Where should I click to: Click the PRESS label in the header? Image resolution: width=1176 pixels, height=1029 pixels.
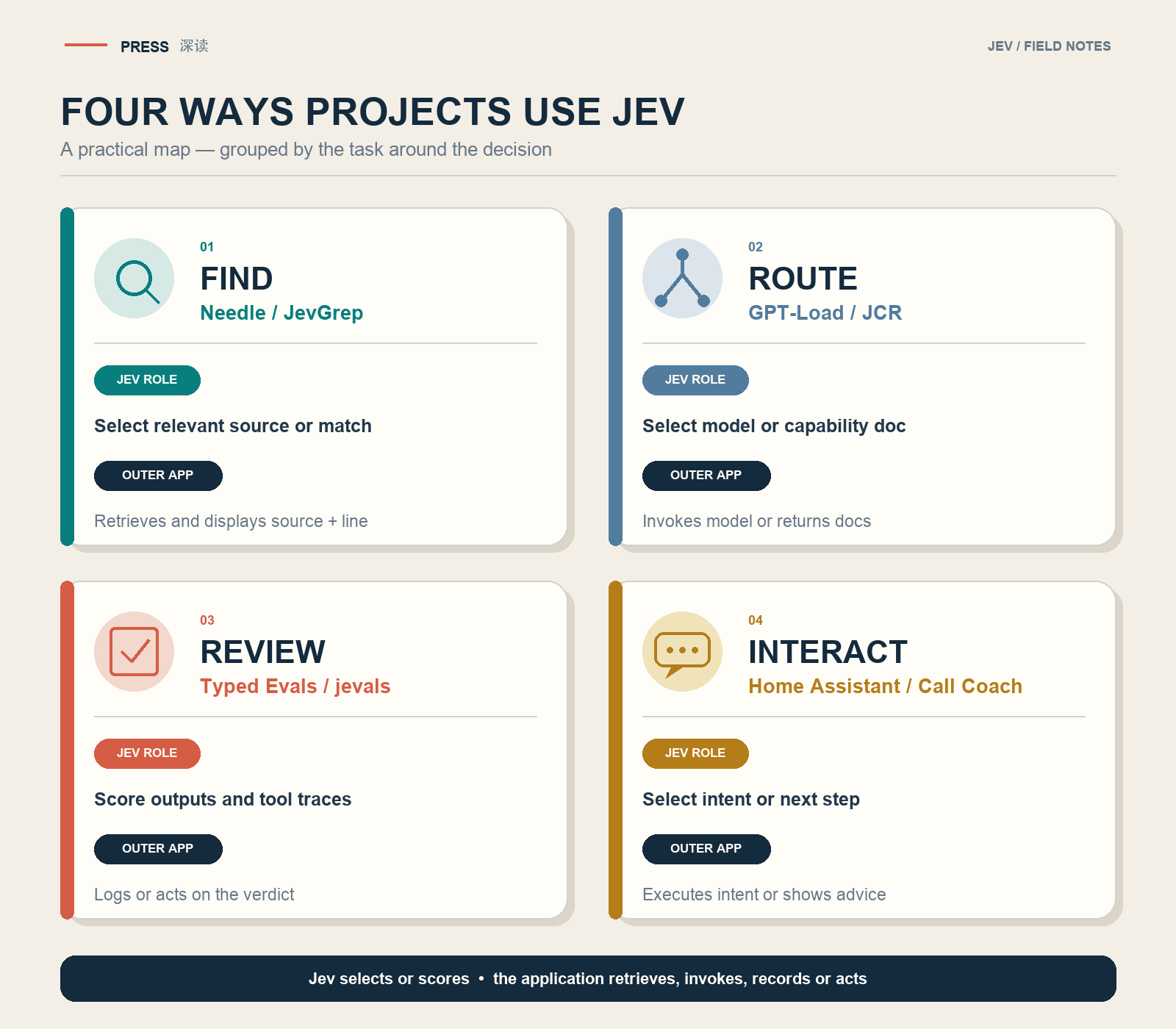pyautogui.click(x=145, y=47)
